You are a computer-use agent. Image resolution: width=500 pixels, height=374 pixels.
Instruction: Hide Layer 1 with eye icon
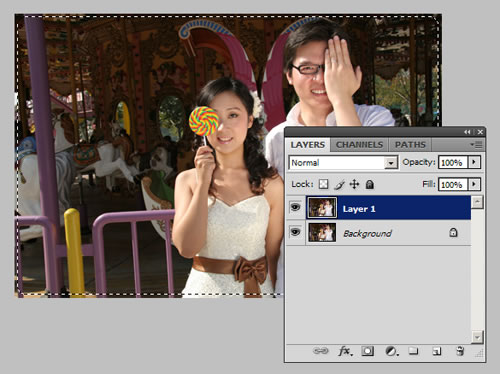click(295, 208)
